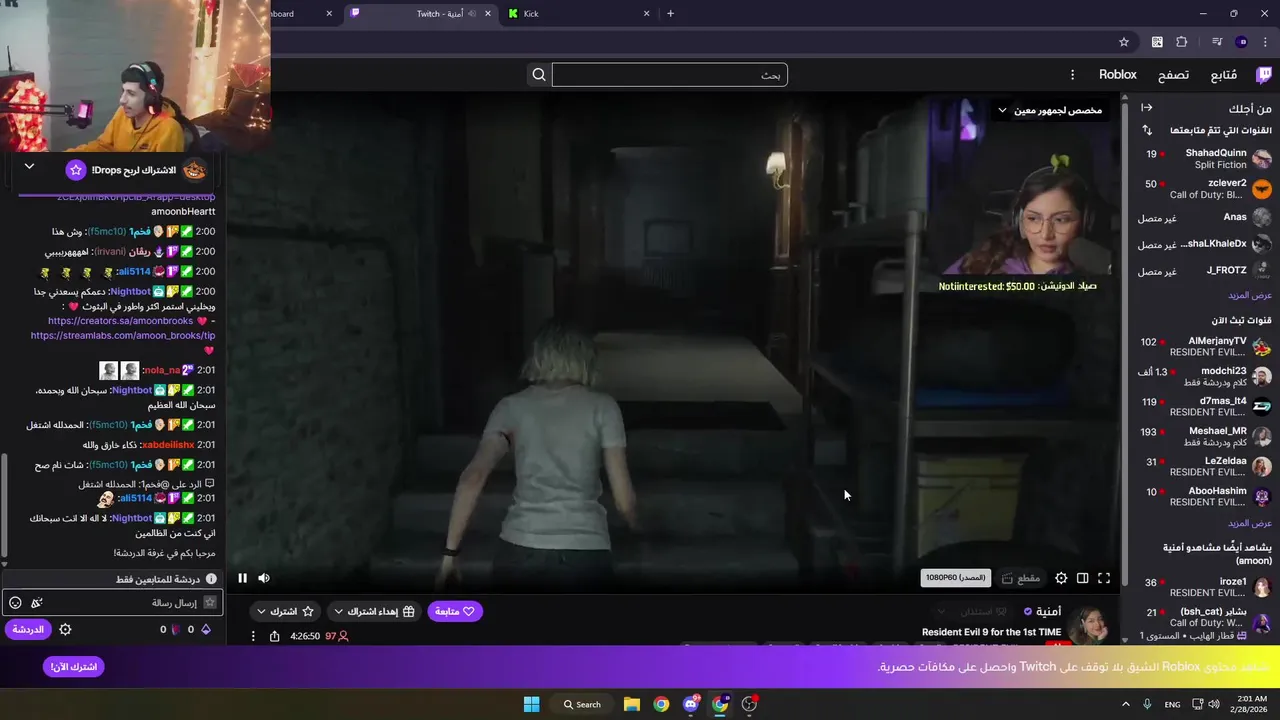Open the browser extensions puzzle icon
The height and width of the screenshot is (720, 1280).
click(x=1181, y=42)
